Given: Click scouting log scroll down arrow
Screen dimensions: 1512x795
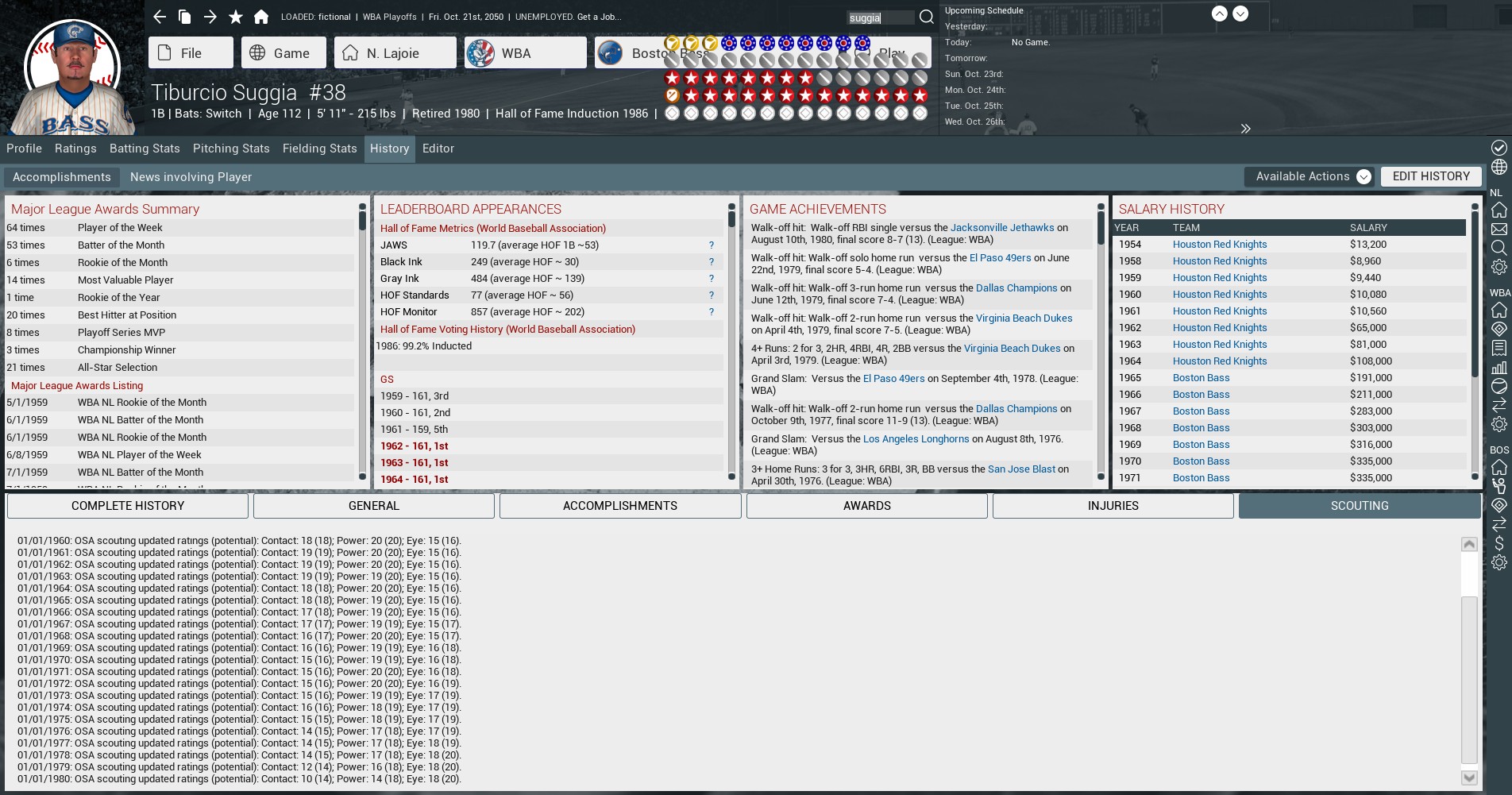Looking at the screenshot, I should click(1469, 778).
